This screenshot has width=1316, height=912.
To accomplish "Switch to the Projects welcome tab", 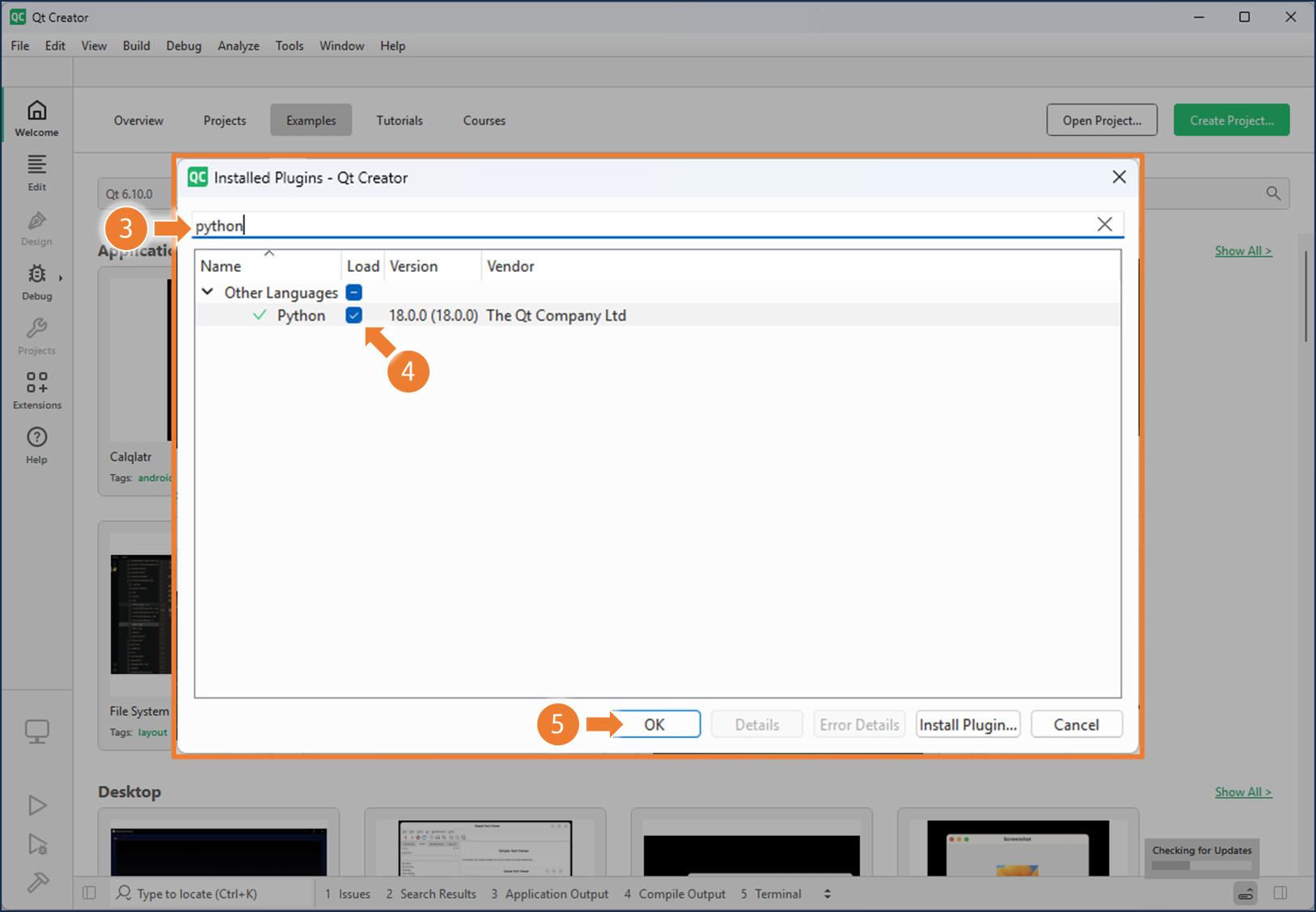I will 224,120.
